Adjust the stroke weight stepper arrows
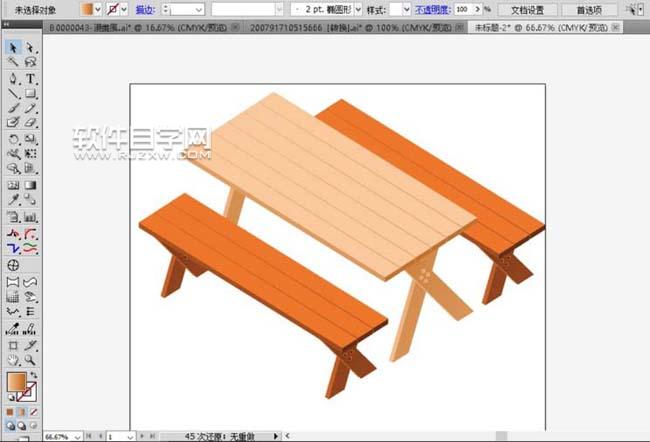 166,9
